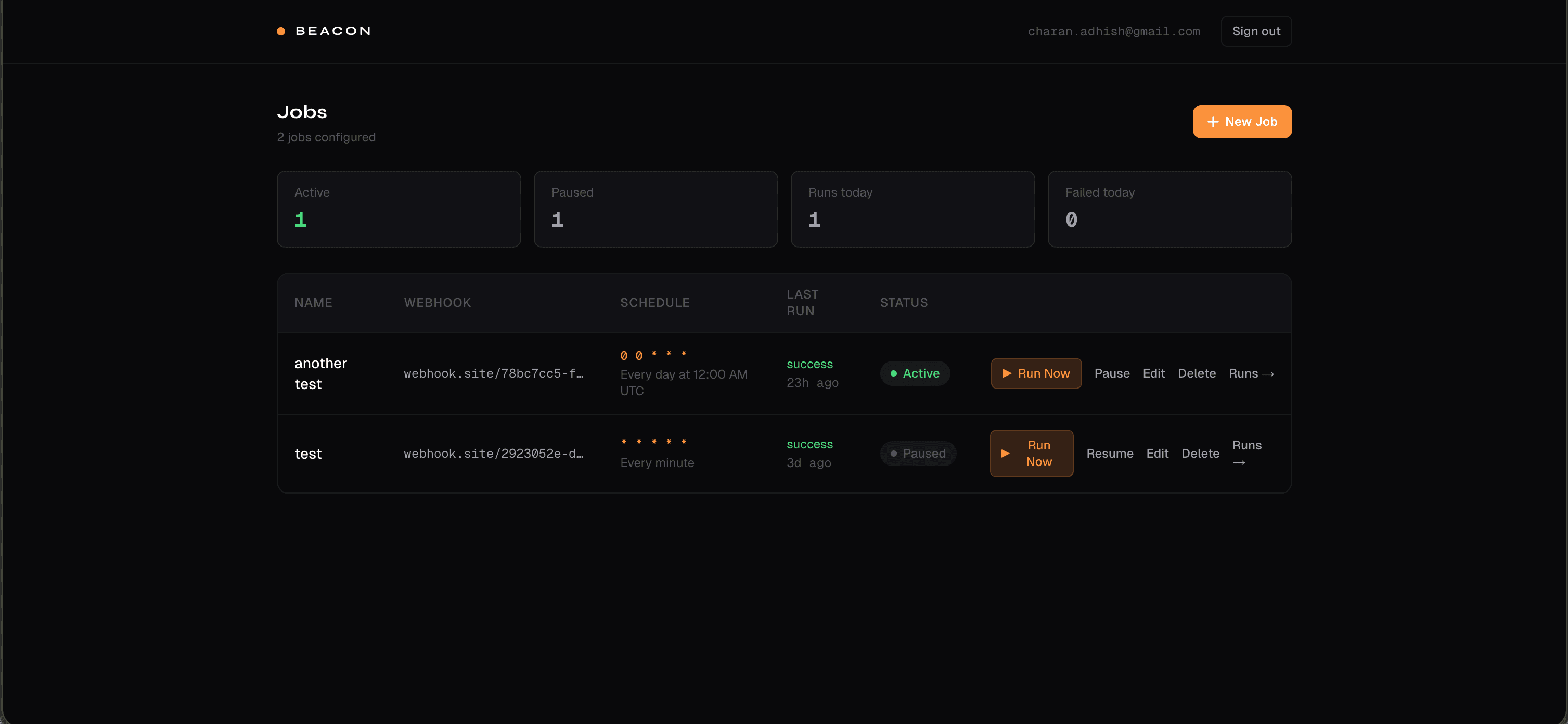
Task: Click the arrow icon next to Runs for 'another test'
Action: pos(1268,373)
